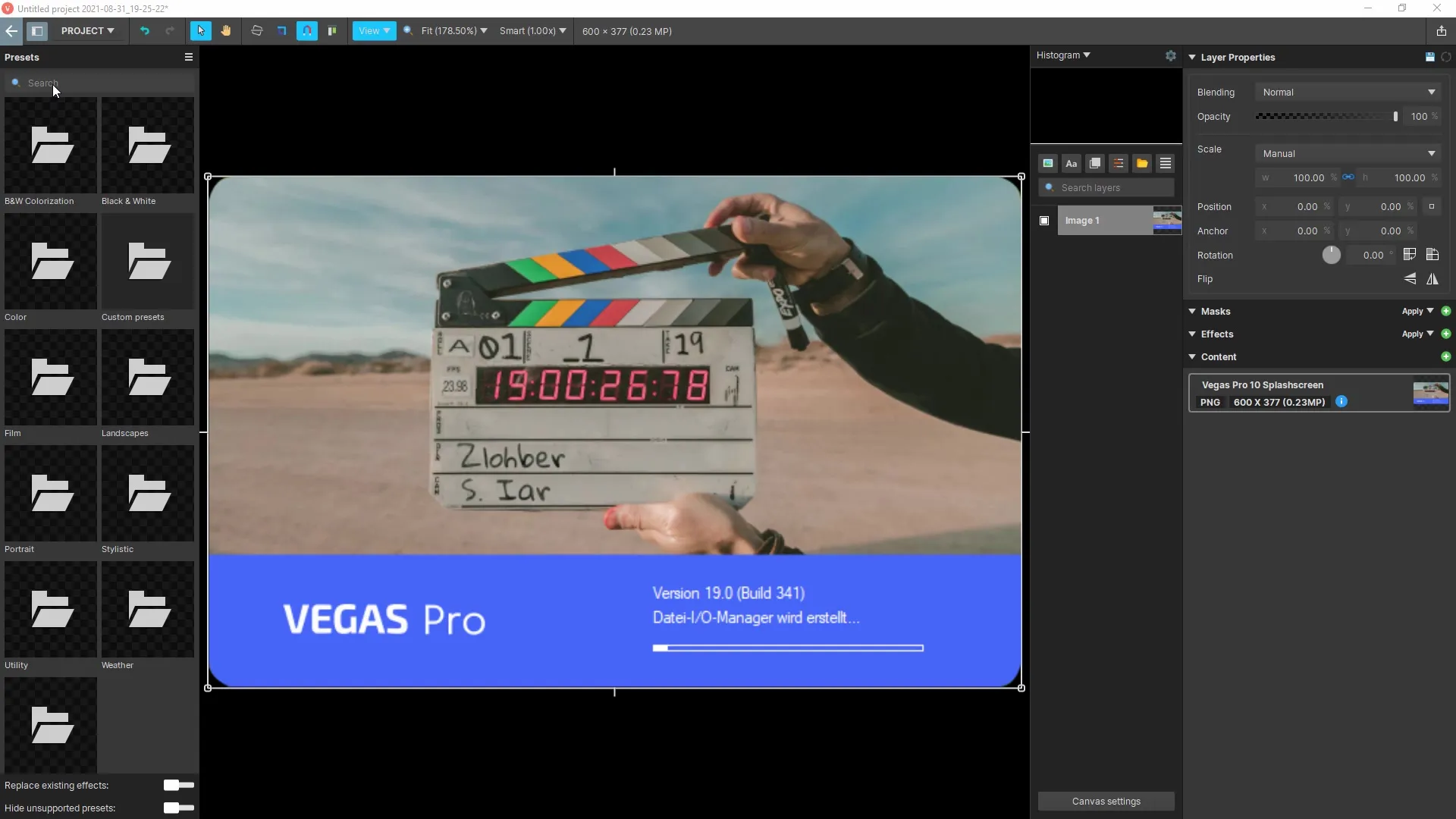Viewport: 1456px width, 819px height.
Task: Select the Move/Transform tool
Action: pyautogui.click(x=200, y=31)
